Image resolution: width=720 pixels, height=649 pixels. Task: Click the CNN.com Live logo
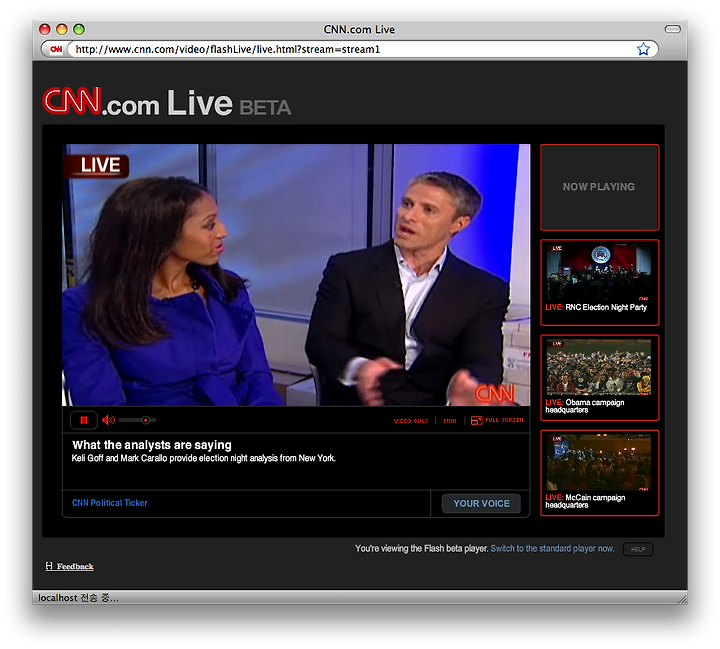point(167,102)
